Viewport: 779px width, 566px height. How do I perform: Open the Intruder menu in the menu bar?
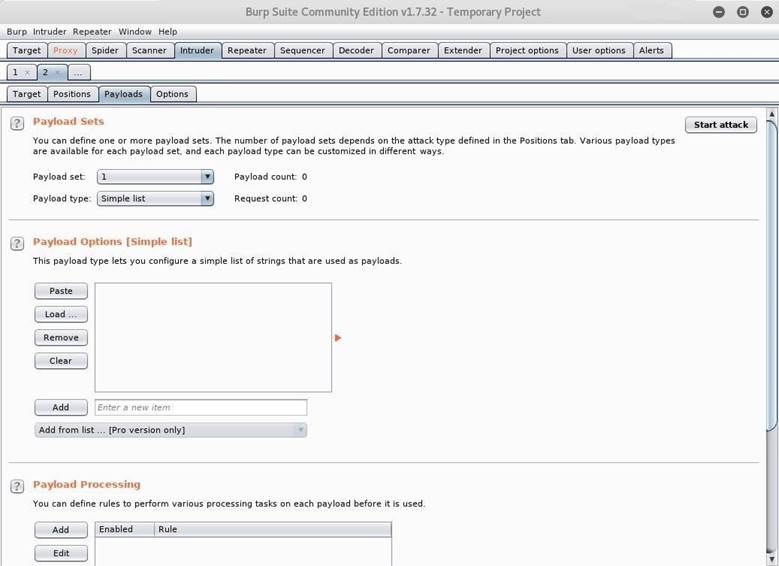point(49,32)
